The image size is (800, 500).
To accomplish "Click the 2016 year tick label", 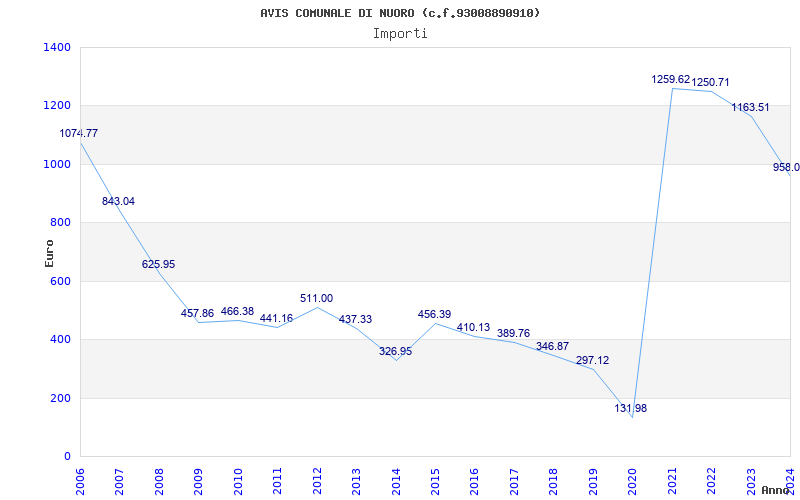I will pos(475,480).
